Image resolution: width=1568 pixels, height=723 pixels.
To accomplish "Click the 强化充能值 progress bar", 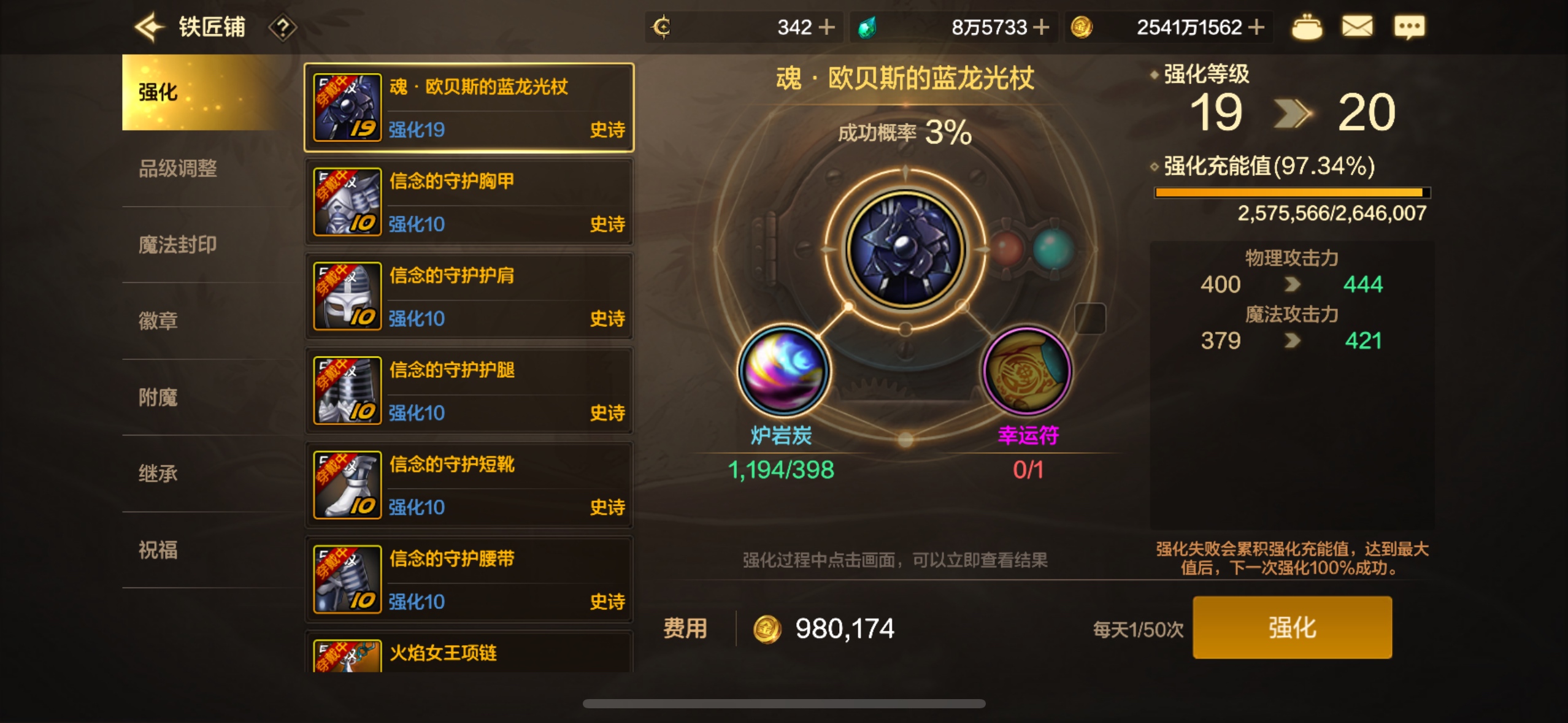I will [1292, 193].
